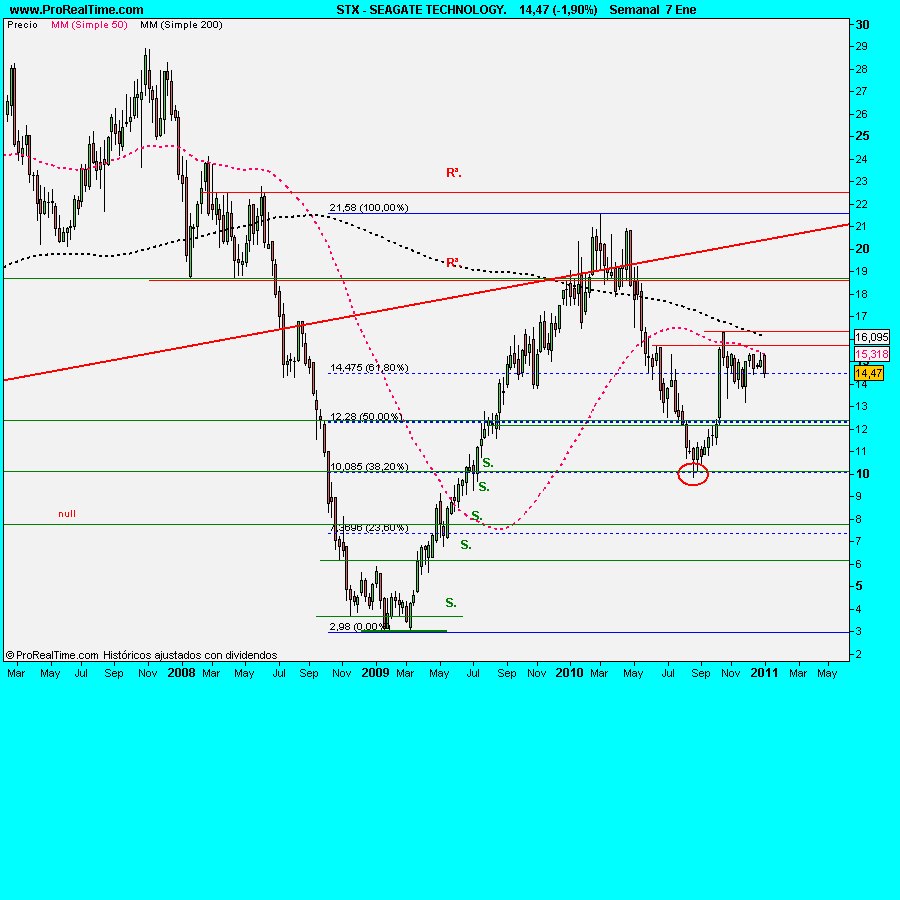Click the 'Precio' legend label

click(22, 25)
